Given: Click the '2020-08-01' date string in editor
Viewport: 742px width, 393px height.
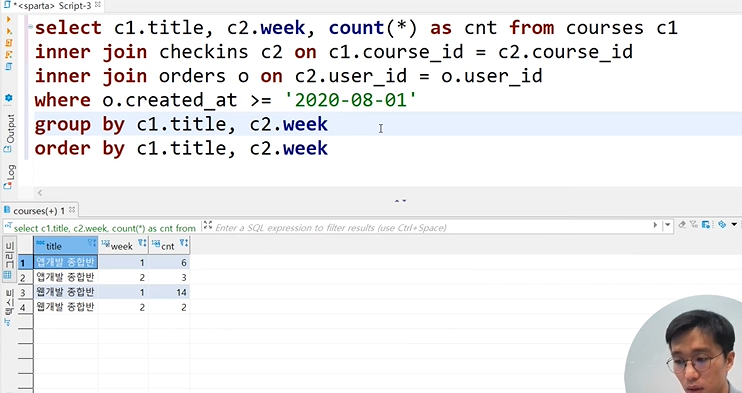Looking at the screenshot, I should (351, 100).
